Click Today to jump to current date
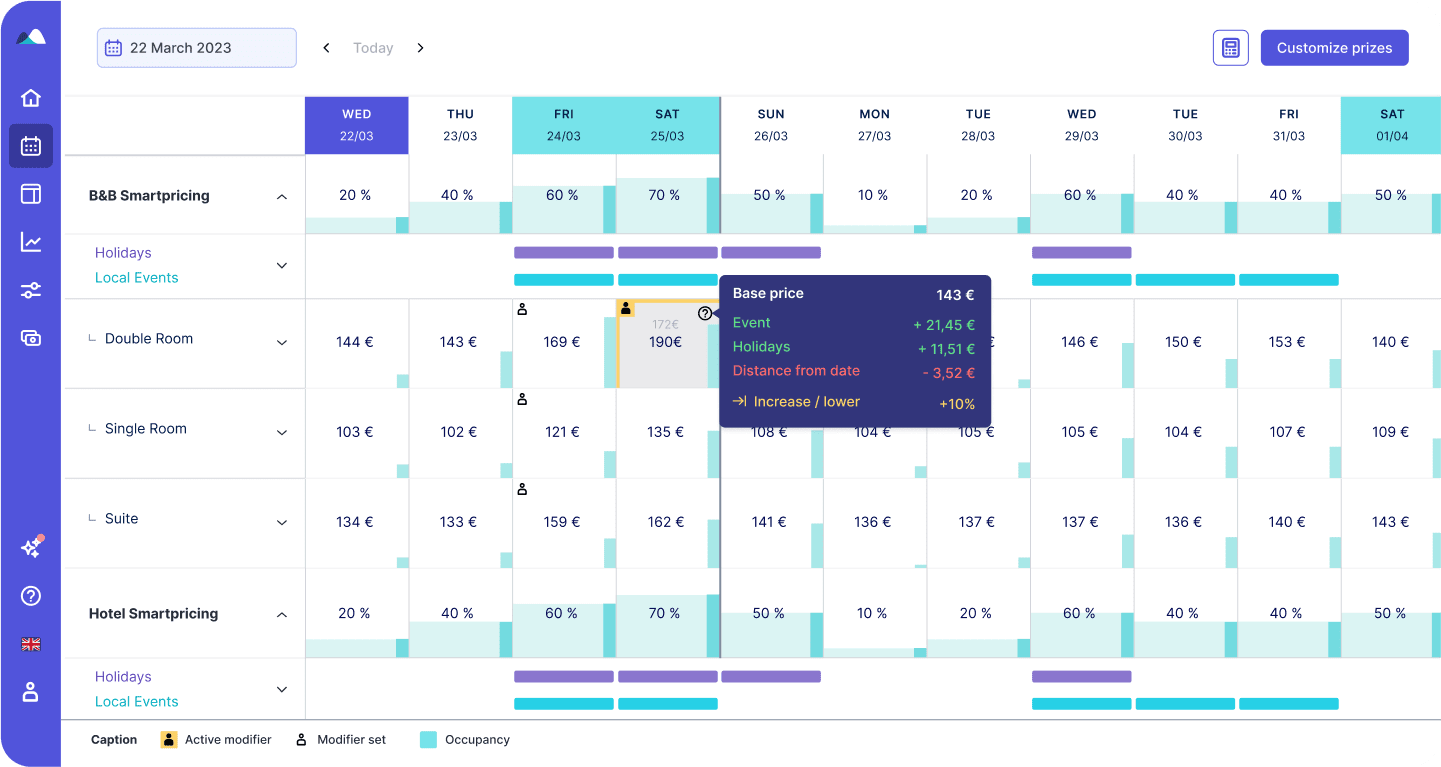Screen dimensions: 1441x767 click(372, 47)
